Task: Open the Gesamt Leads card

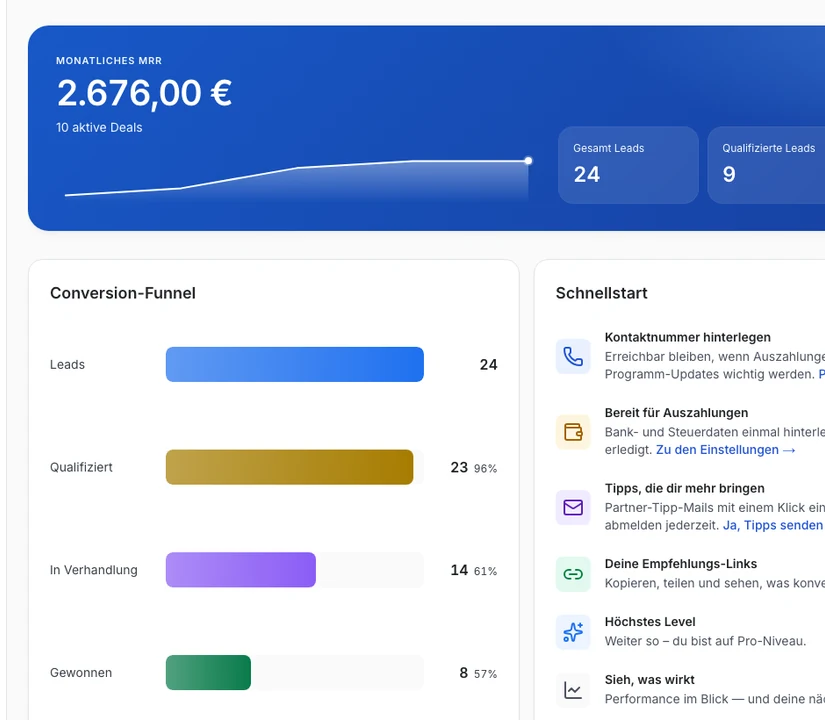Action: tap(628, 165)
